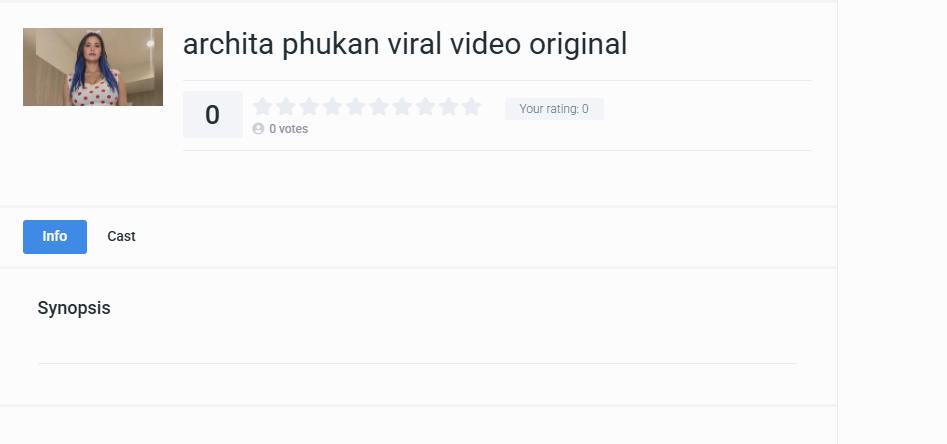Click the 0 score box
Image resolution: width=947 pixels, height=444 pixels.
tap(213, 115)
